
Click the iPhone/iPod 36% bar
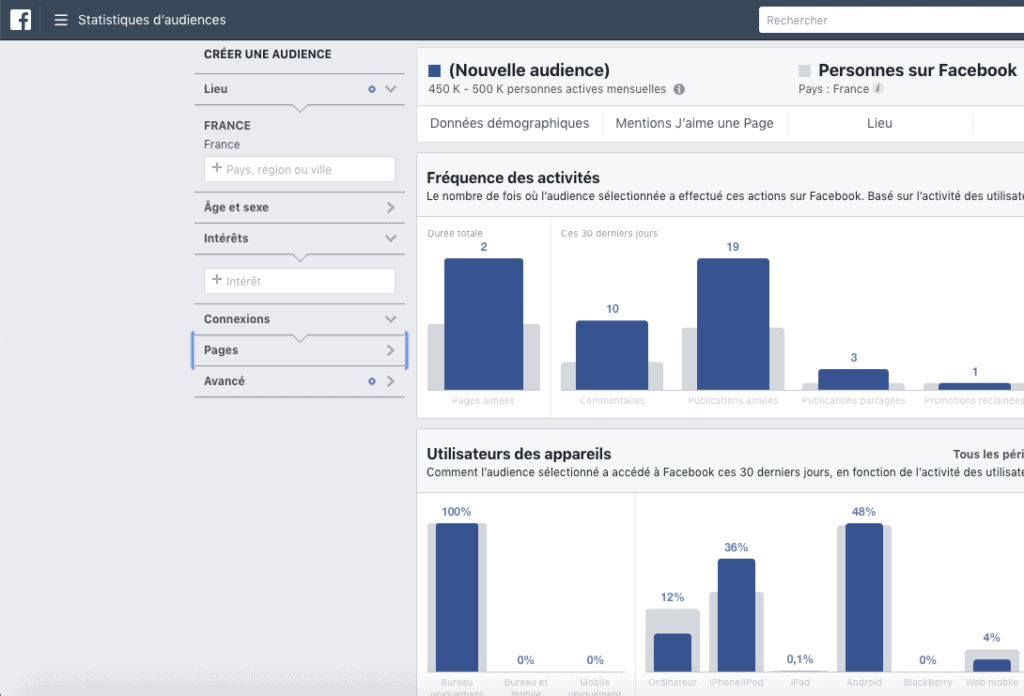[x=736, y=615]
